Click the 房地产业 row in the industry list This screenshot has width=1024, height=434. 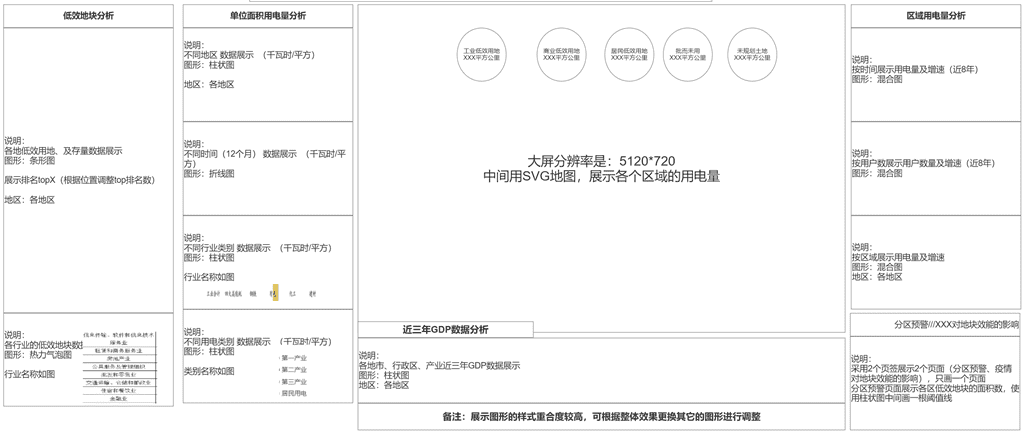[x=120, y=358]
